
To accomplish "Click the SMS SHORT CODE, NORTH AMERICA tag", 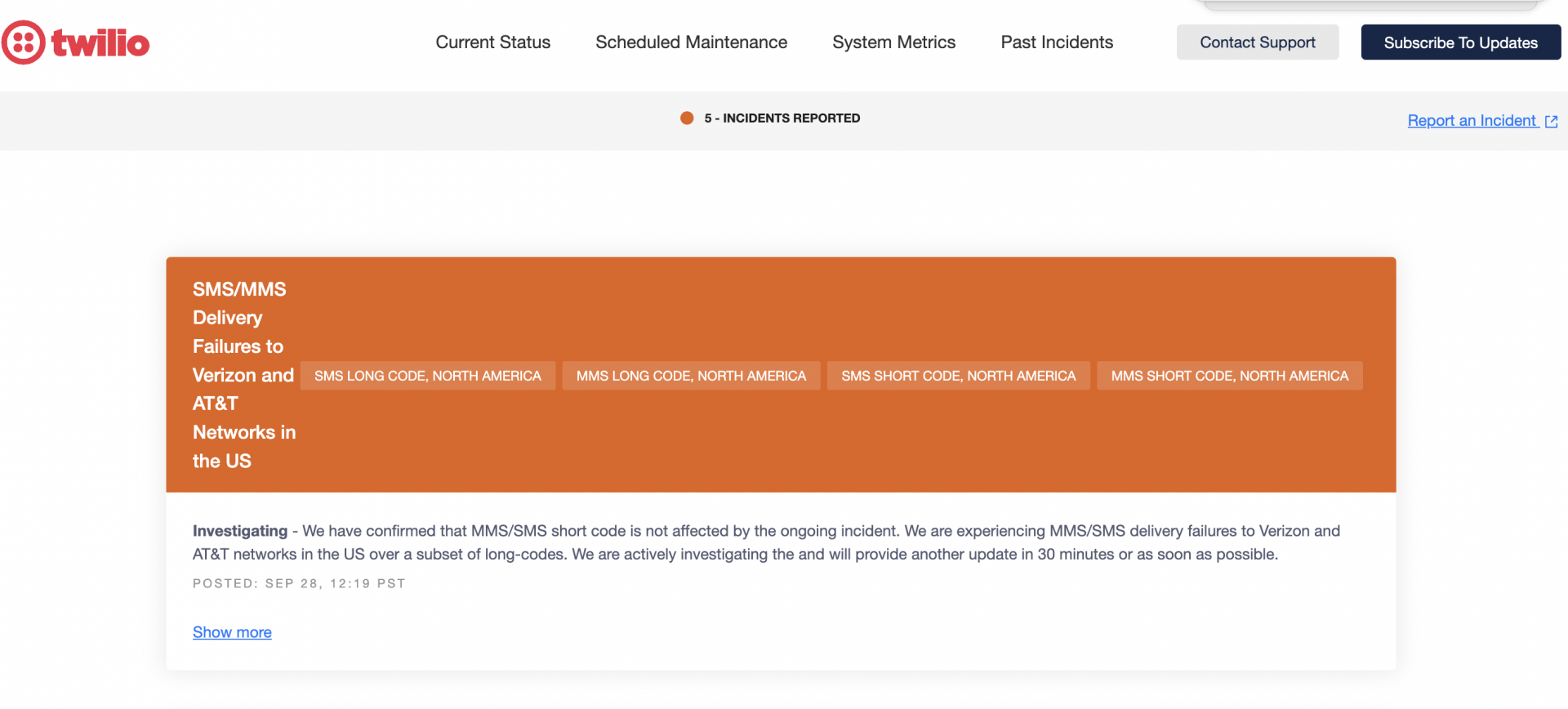I will (x=958, y=375).
